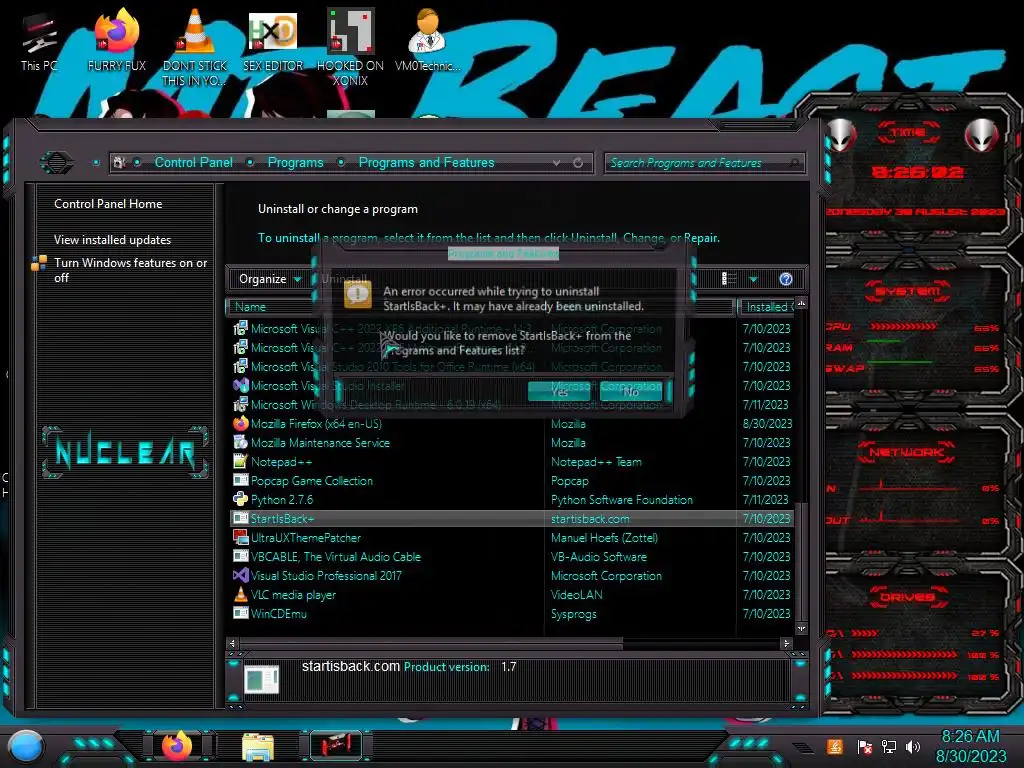This screenshot has width=1024, height=768.
Task: Click the shield icon beside Windows features
Action: 39,263
